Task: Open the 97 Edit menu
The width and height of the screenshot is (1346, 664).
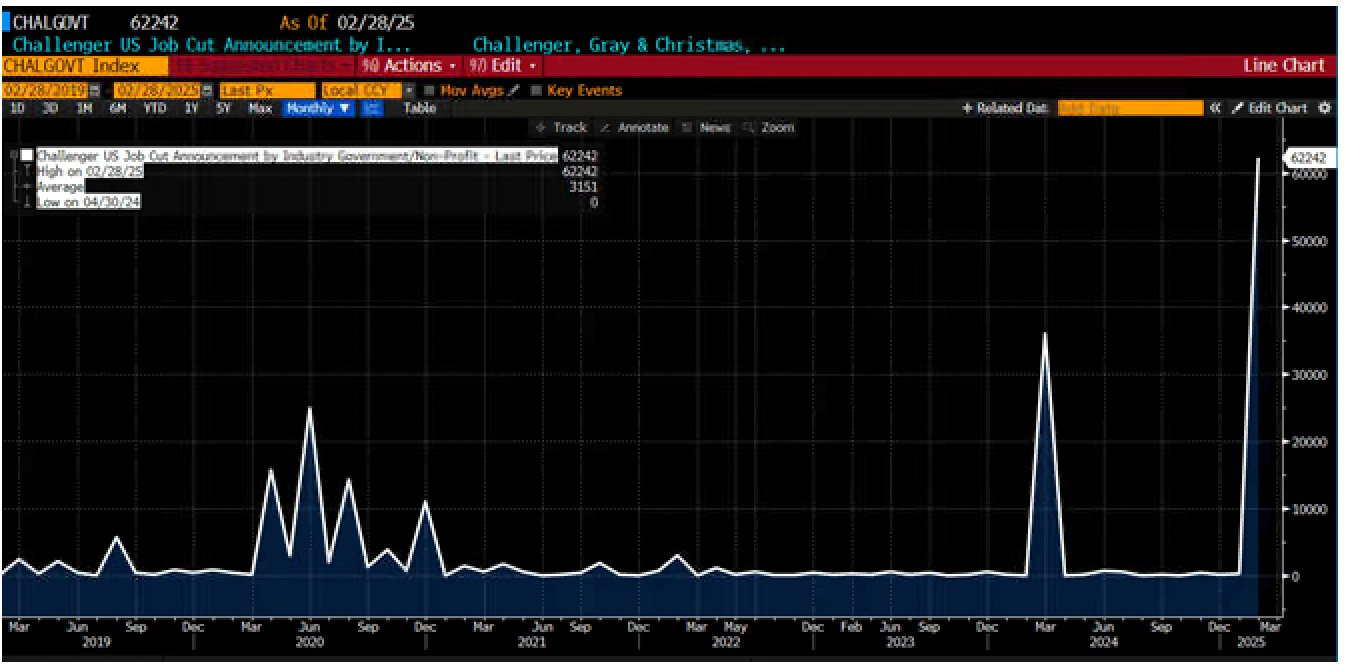Action: click(503, 66)
